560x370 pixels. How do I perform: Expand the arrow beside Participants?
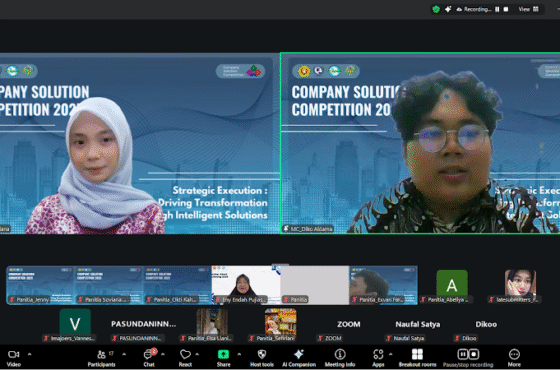click(x=124, y=354)
